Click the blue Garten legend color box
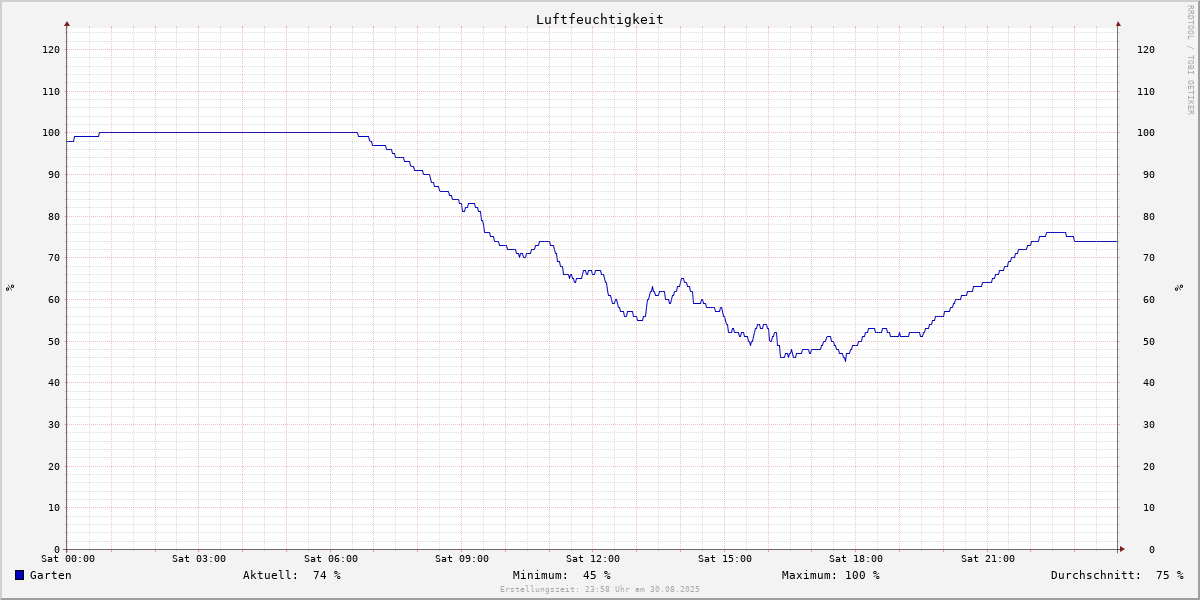Image resolution: width=1200 pixels, height=600 pixels. click(19, 575)
